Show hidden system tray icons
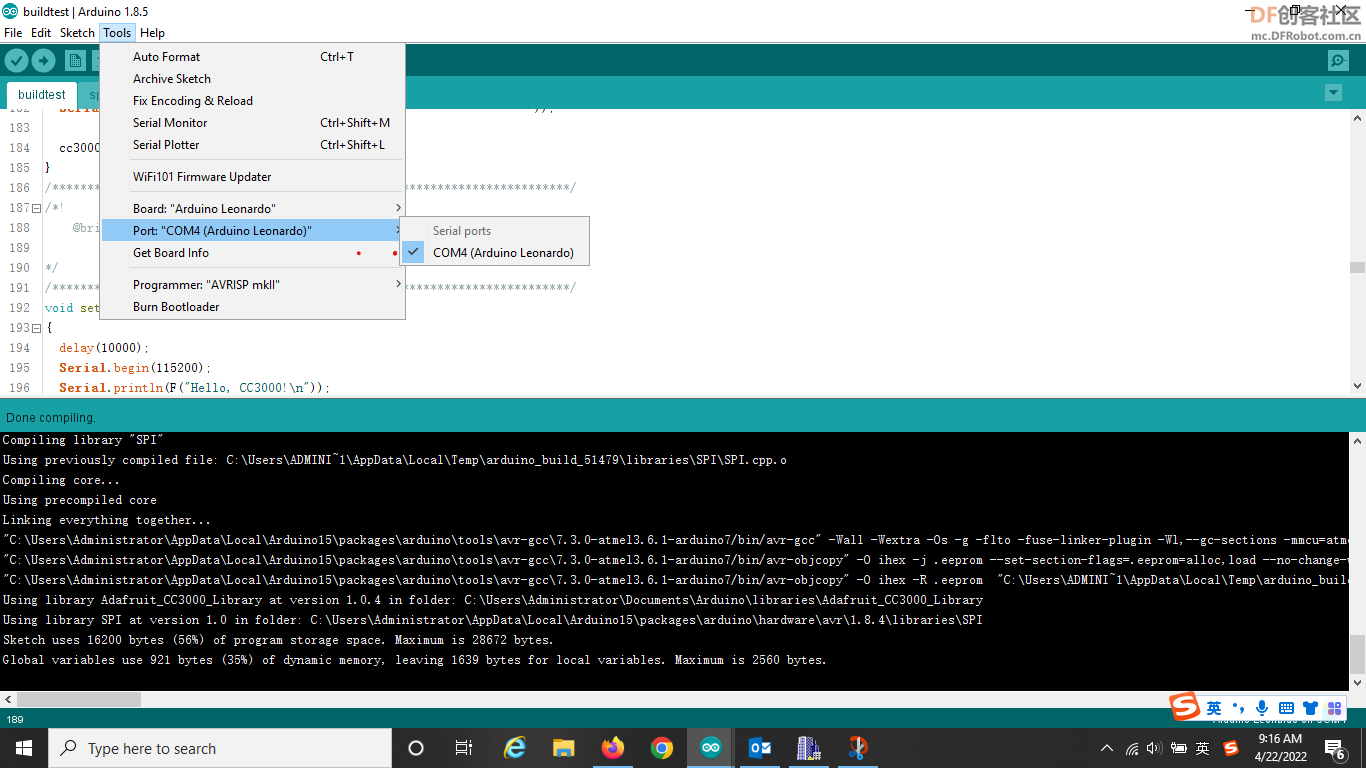 (x=1106, y=748)
